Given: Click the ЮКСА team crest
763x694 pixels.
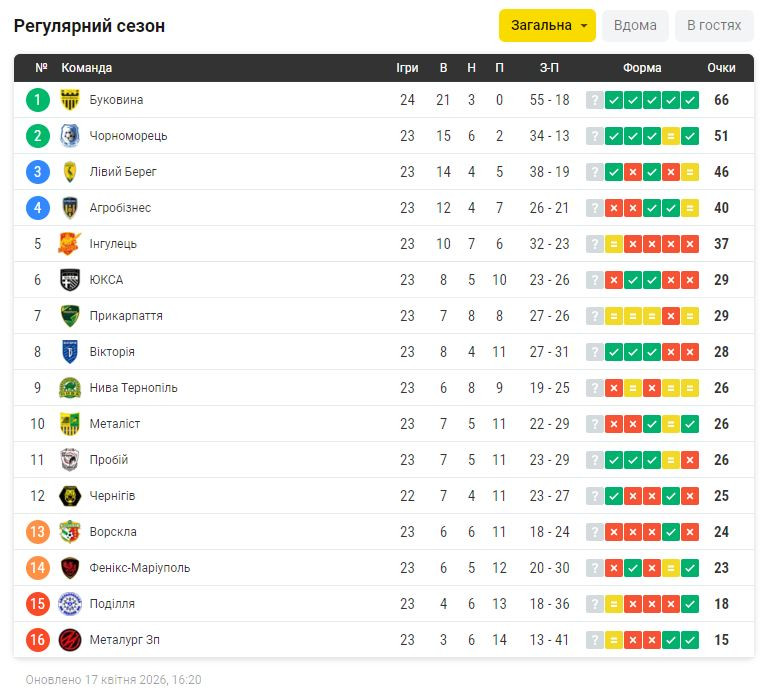Looking at the screenshot, I should [70, 280].
